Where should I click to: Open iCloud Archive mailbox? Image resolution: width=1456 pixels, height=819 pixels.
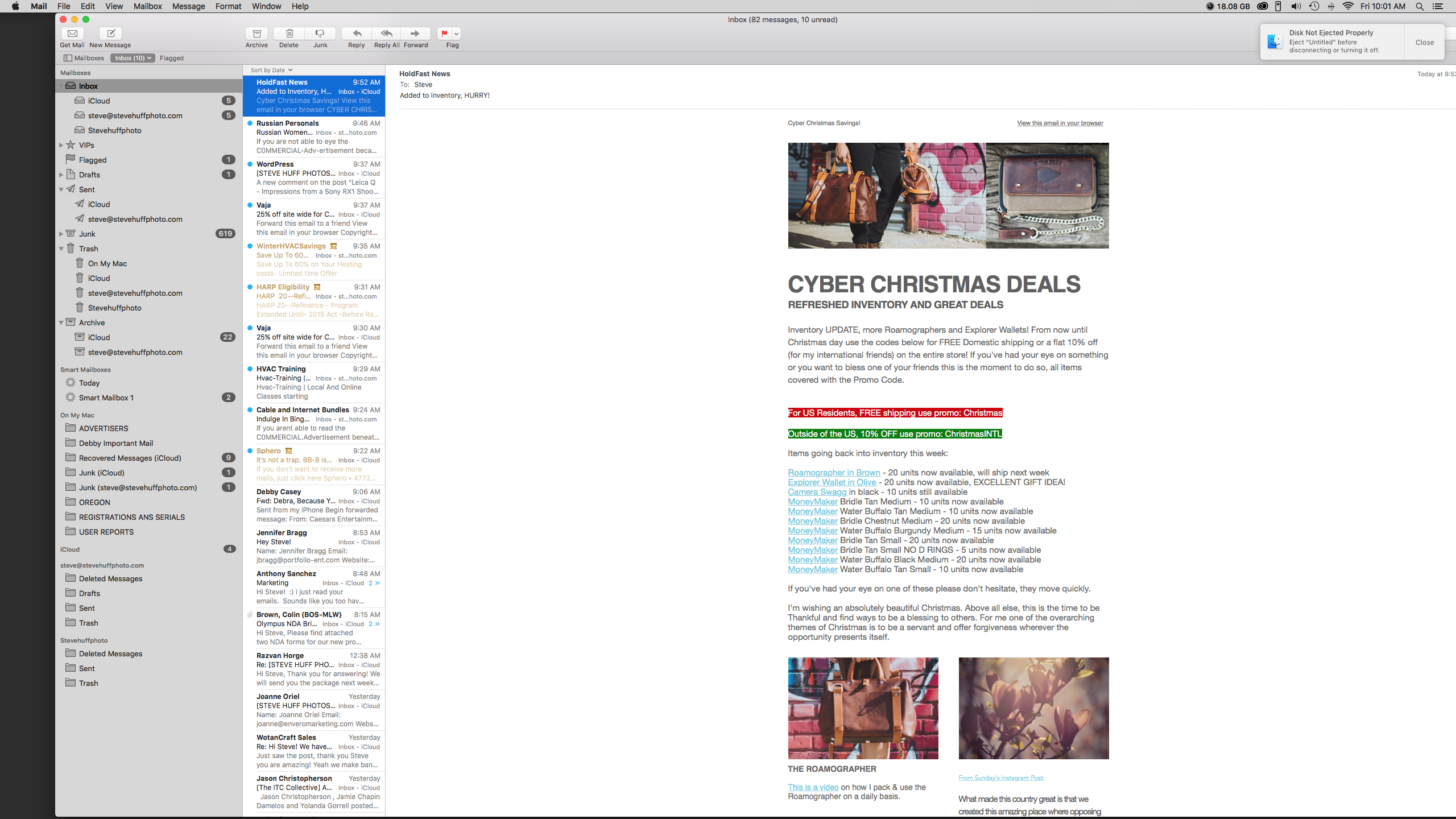(x=149, y=337)
